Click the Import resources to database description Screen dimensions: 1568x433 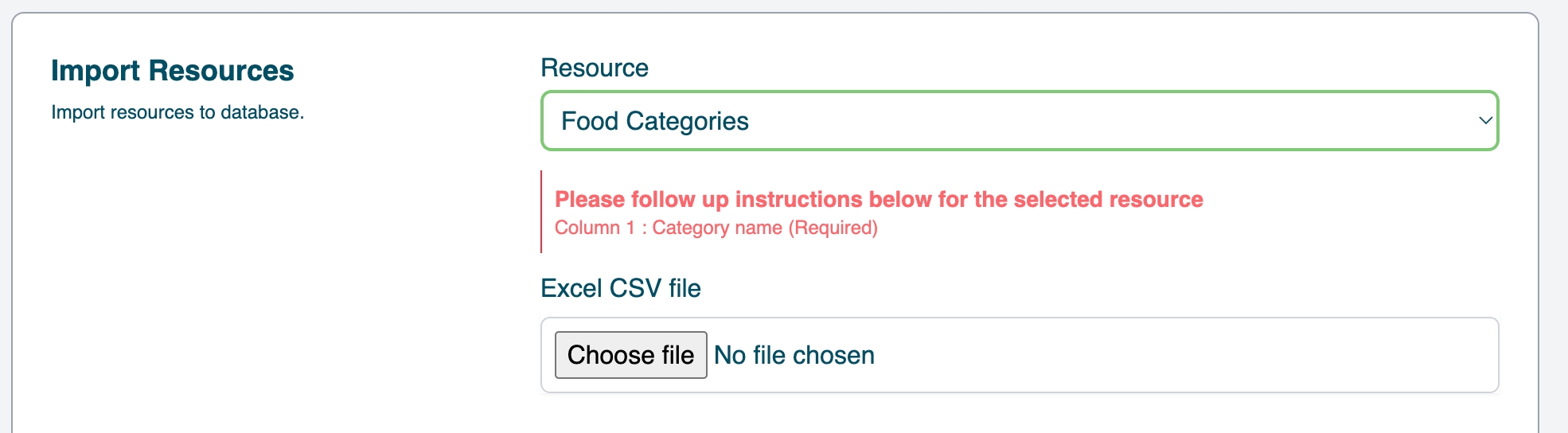tap(177, 112)
